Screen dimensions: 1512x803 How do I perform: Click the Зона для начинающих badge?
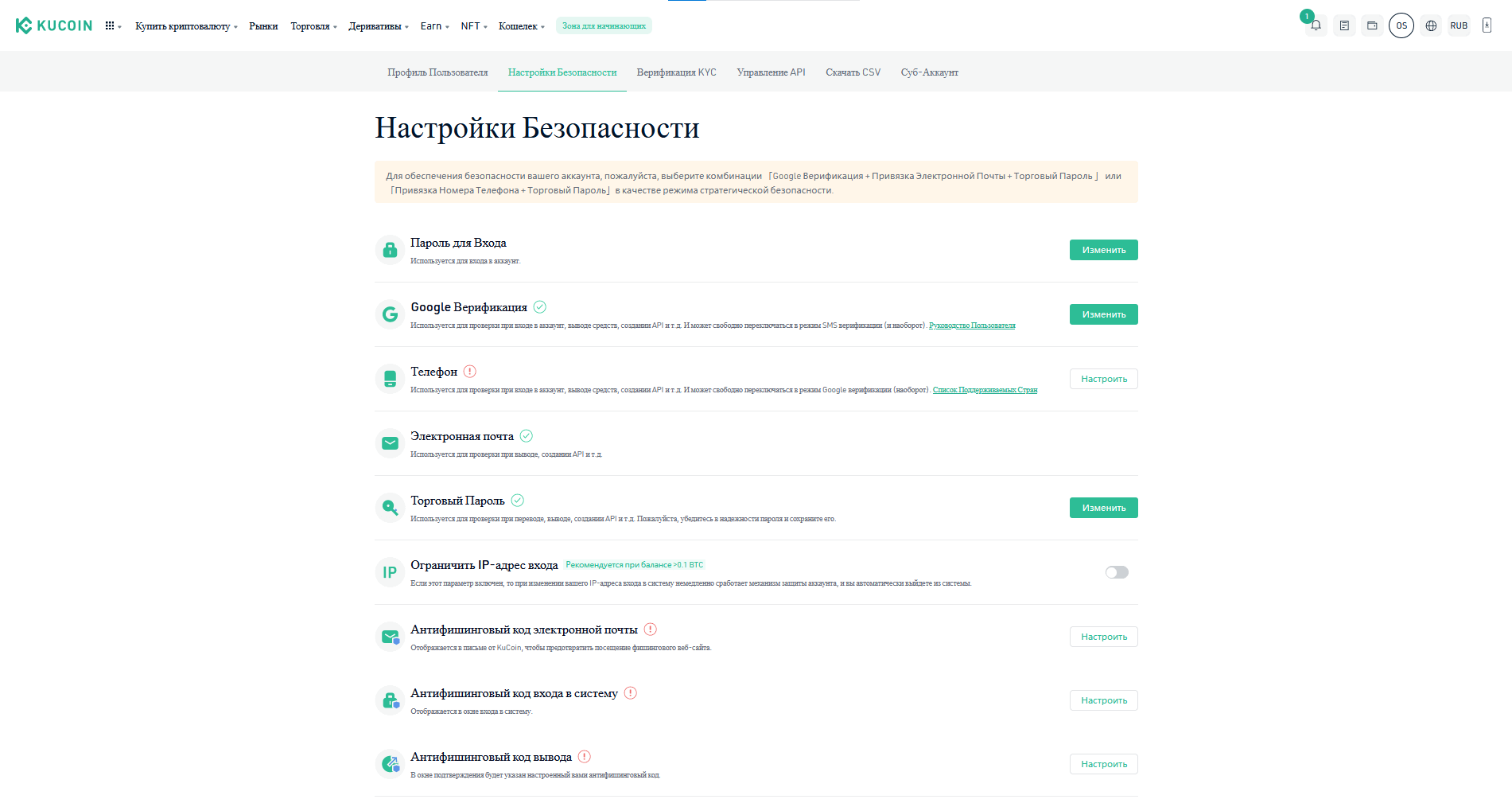coord(604,25)
